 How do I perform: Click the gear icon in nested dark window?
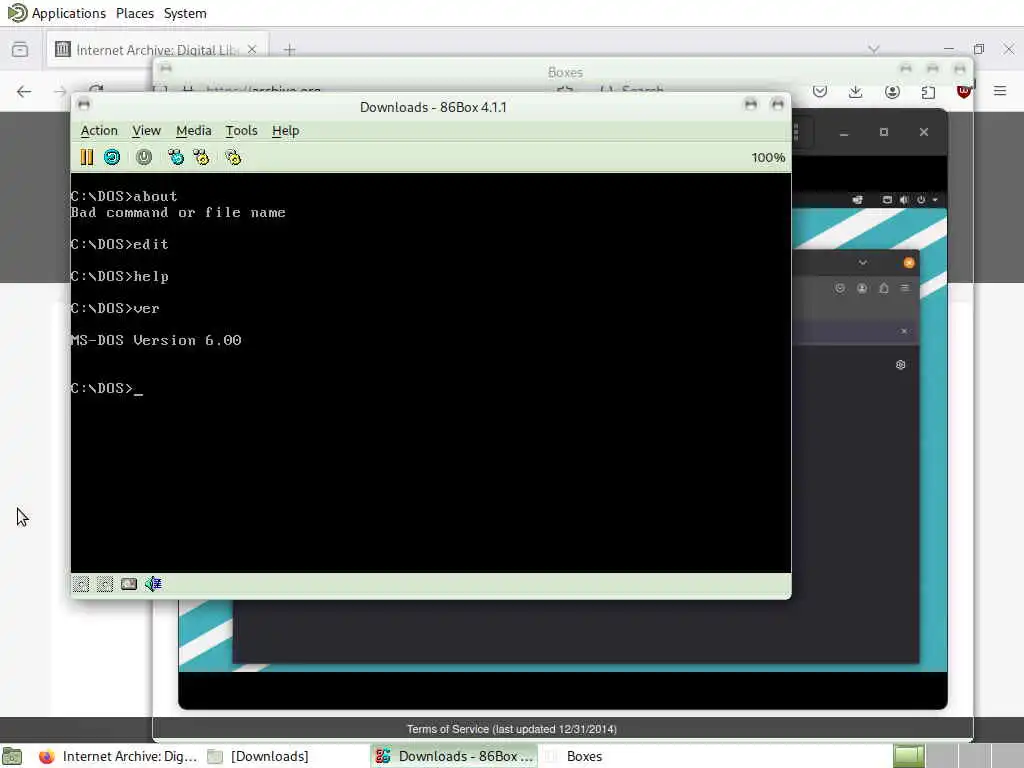[901, 365]
